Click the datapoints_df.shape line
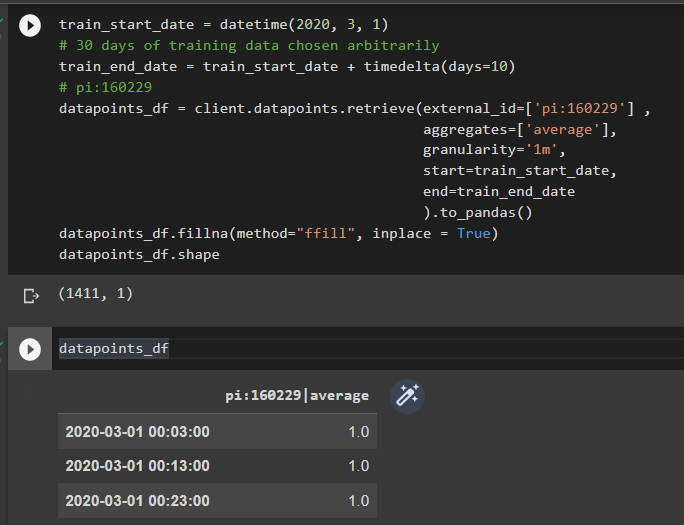The image size is (684, 525). tap(139, 255)
